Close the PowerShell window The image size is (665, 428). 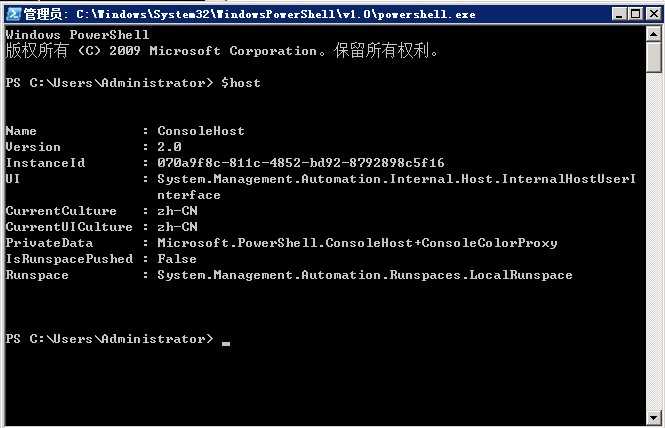point(654,14)
